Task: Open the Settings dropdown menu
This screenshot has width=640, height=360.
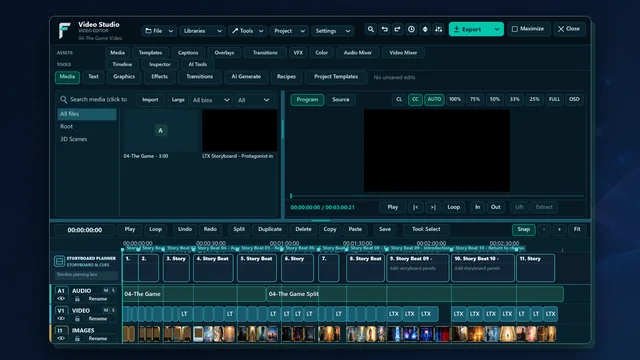Action: click(332, 31)
